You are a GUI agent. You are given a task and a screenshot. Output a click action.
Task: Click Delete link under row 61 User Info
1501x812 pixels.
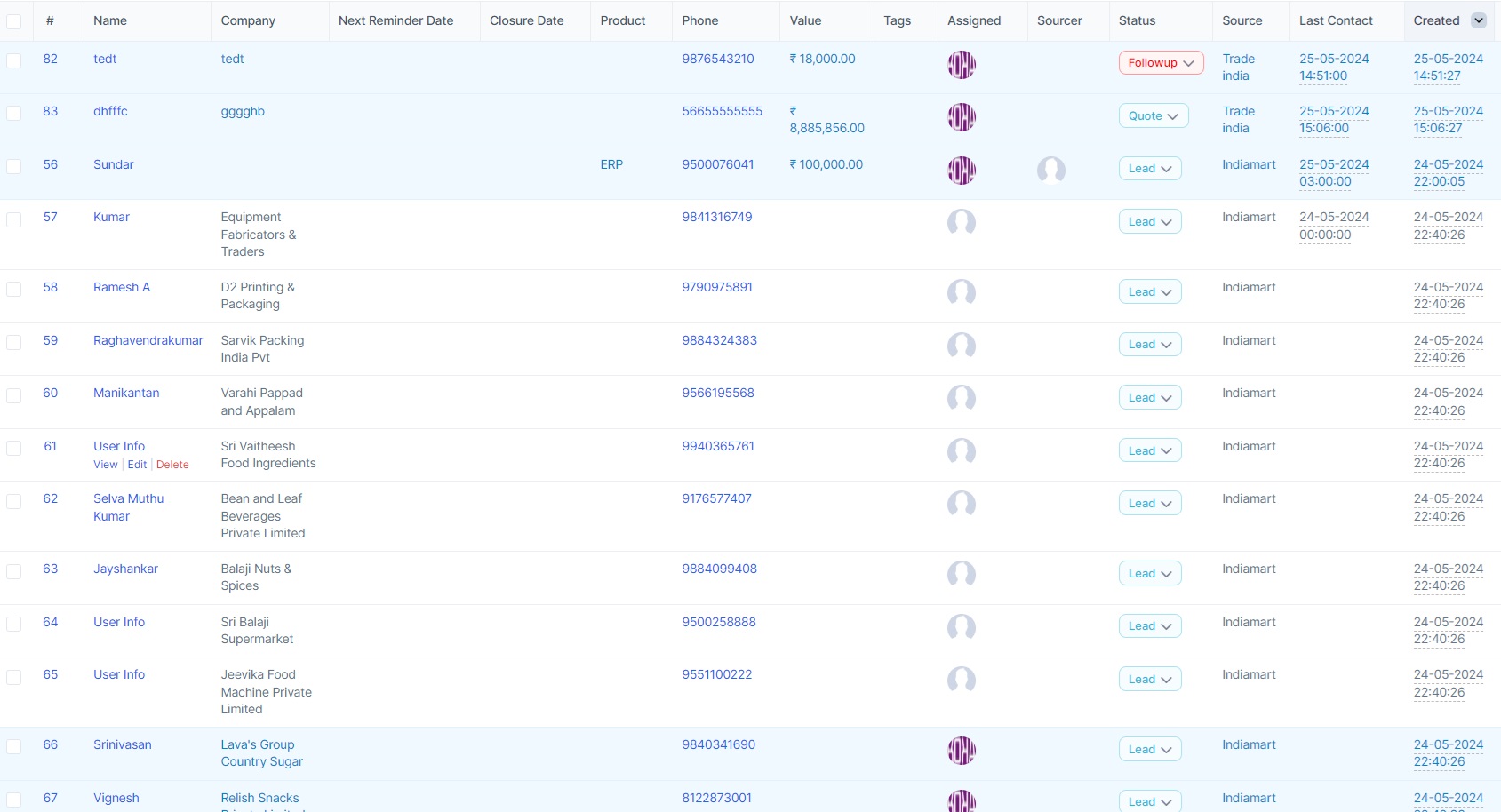pos(172,465)
